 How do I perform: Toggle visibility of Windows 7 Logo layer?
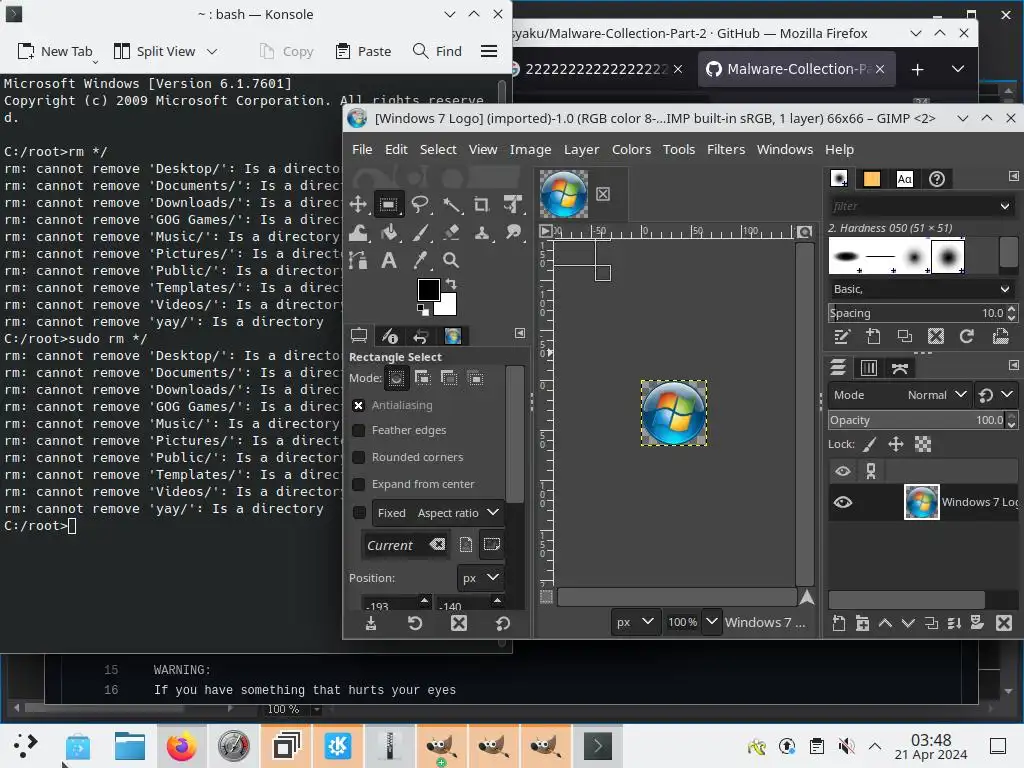[x=843, y=502]
